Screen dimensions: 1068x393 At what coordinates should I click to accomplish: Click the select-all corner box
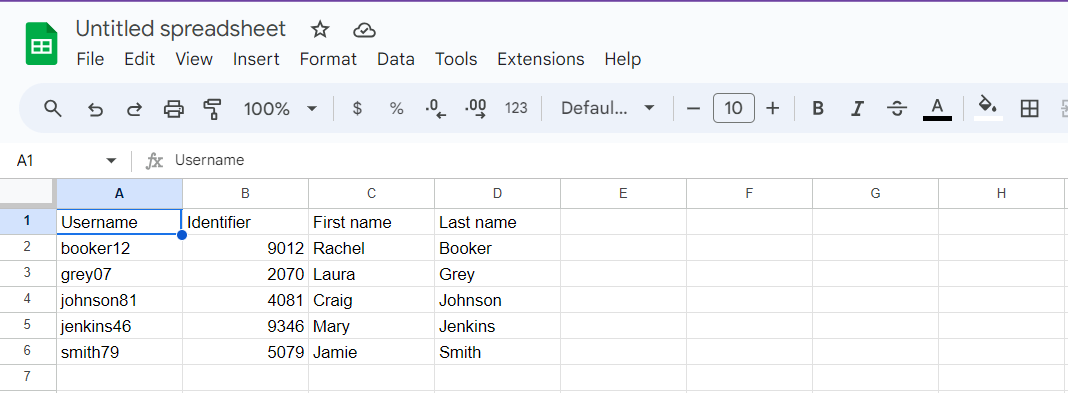click(x=28, y=193)
